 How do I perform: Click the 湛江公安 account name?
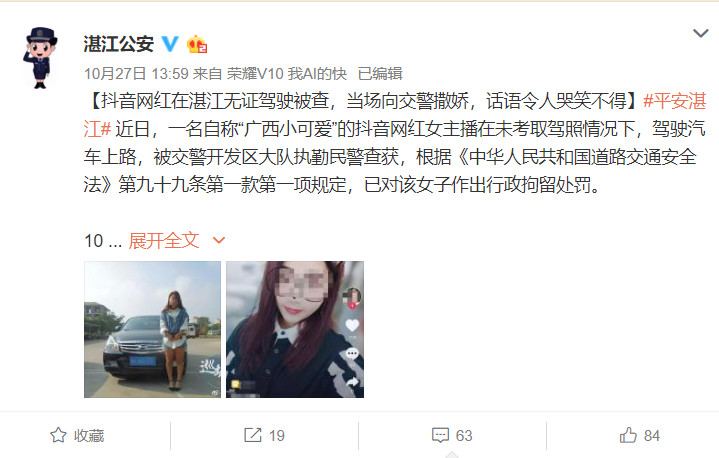(119, 44)
